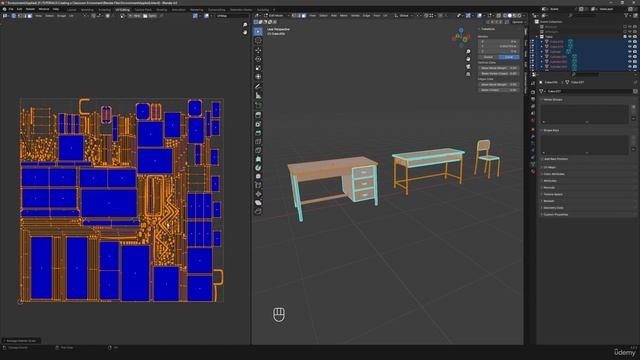Switch Transform panel to Local
Screen dimensions: 640x360
point(509,57)
